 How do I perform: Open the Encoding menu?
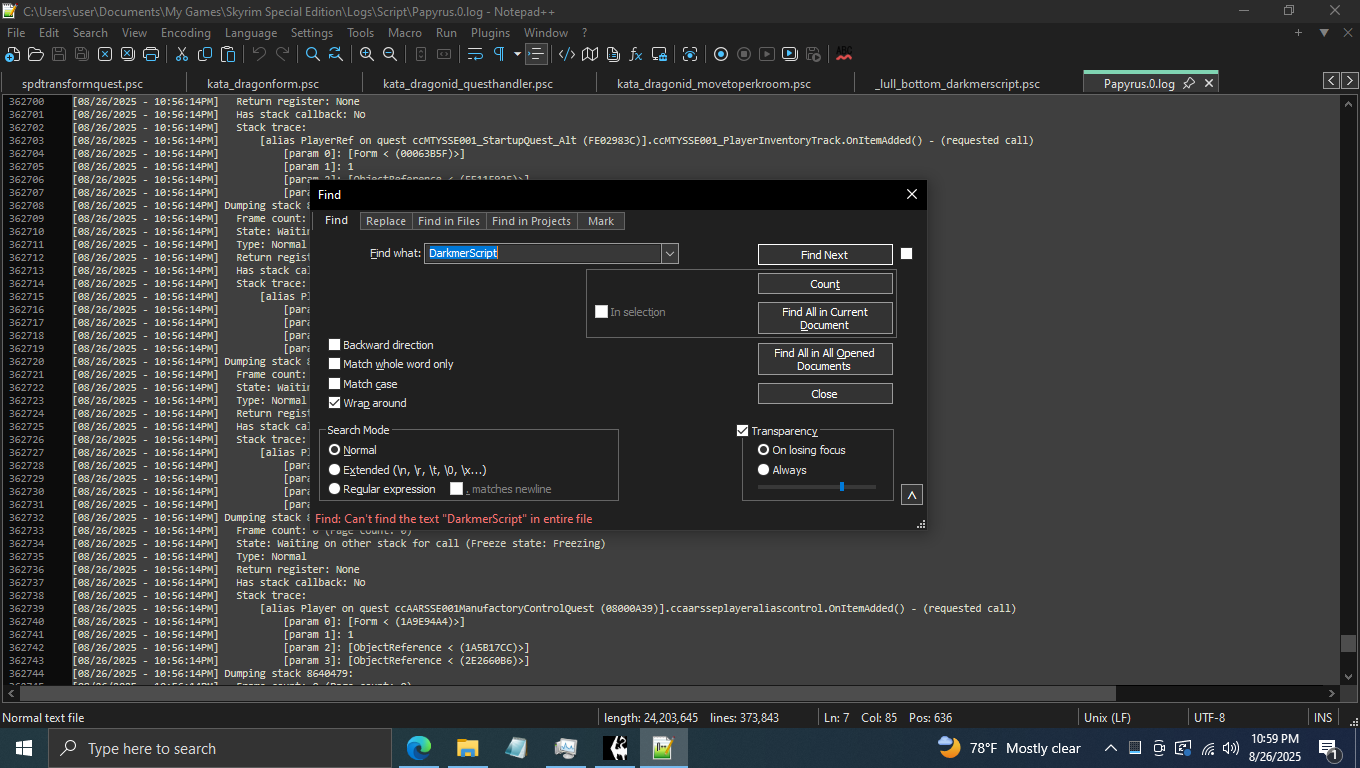point(186,33)
